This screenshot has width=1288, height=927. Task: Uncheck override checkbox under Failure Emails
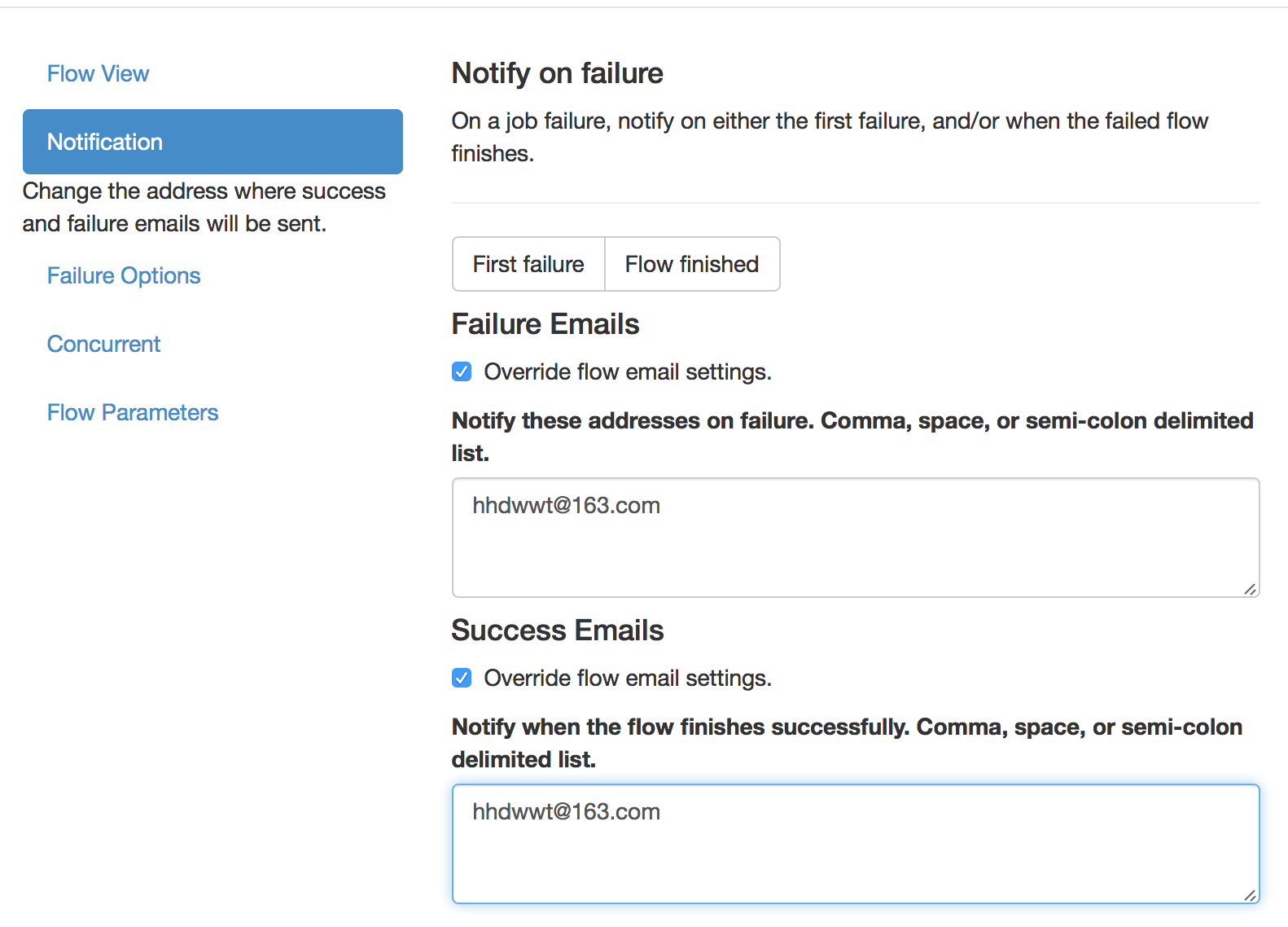pyautogui.click(x=462, y=372)
